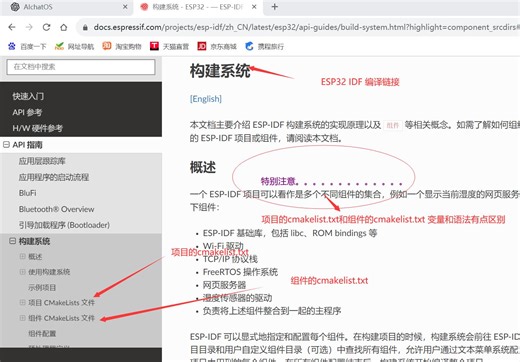The width and height of the screenshot is (520, 362).
Task: Open a new browser tab
Action: point(275,7)
